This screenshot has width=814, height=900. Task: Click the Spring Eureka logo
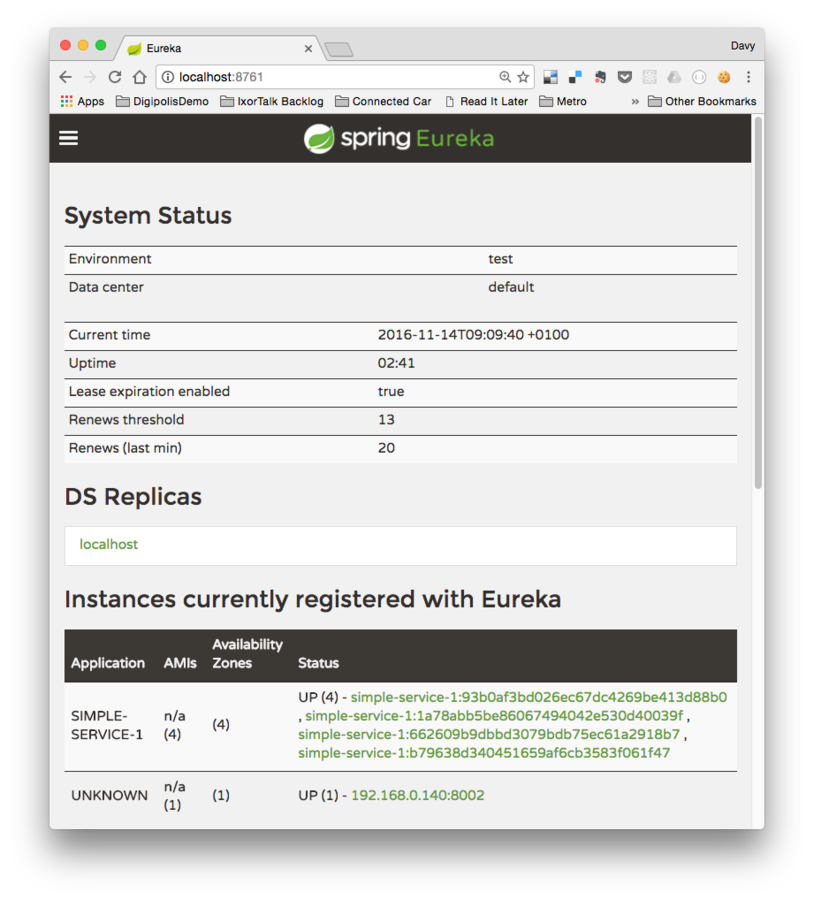click(399, 138)
